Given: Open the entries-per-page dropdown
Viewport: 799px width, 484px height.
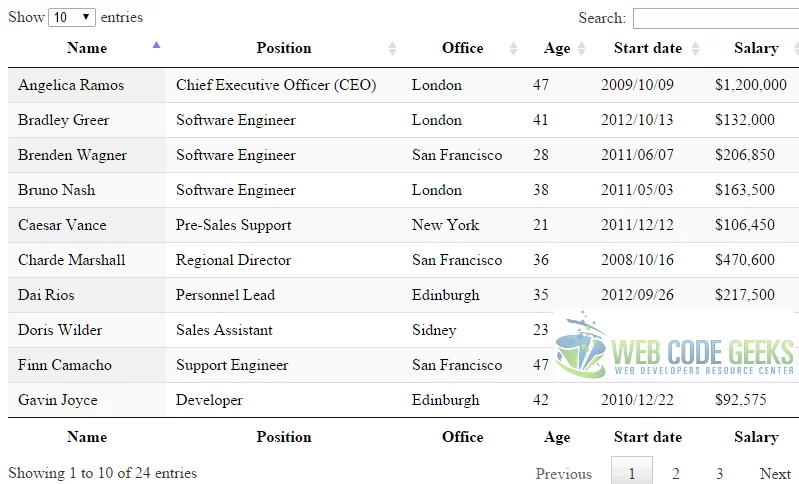Looking at the screenshot, I should click(72, 17).
